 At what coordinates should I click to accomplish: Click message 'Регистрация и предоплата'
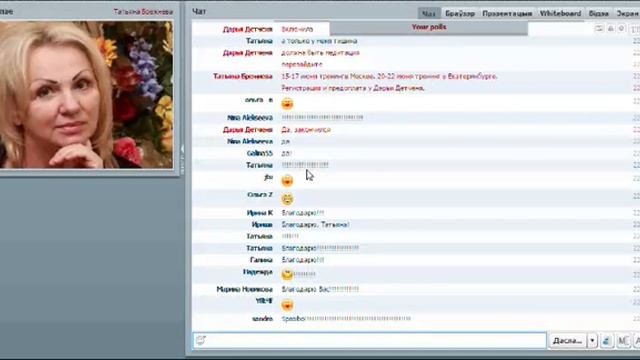353,88
